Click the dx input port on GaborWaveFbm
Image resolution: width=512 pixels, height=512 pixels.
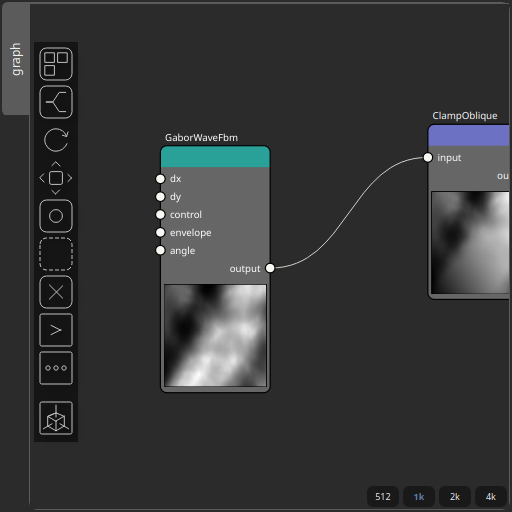coord(160,179)
